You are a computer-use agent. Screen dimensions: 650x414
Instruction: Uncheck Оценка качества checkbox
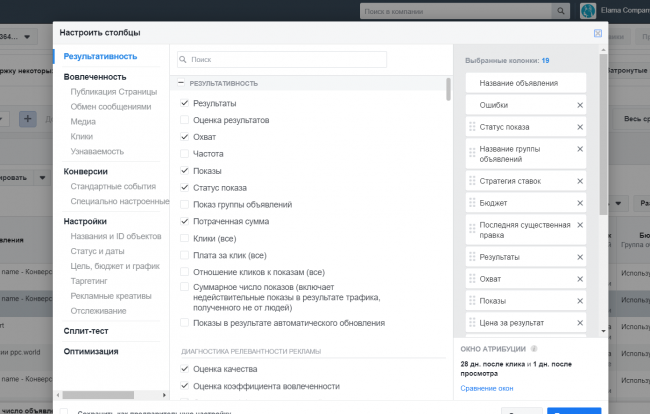(184, 369)
